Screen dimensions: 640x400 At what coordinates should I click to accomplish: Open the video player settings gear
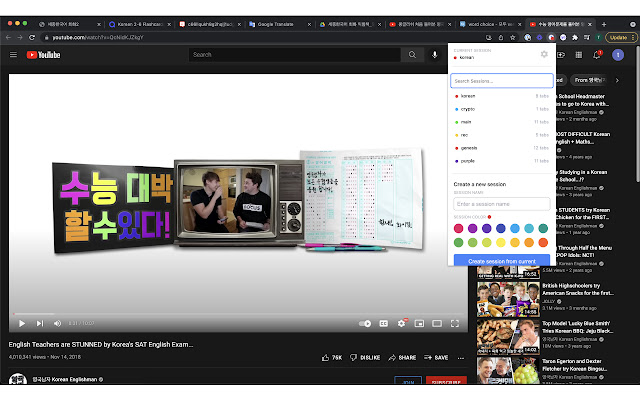[x=402, y=323]
